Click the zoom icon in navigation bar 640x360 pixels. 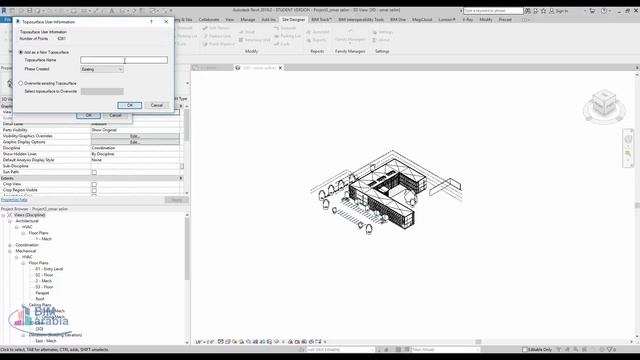(x=628, y=154)
